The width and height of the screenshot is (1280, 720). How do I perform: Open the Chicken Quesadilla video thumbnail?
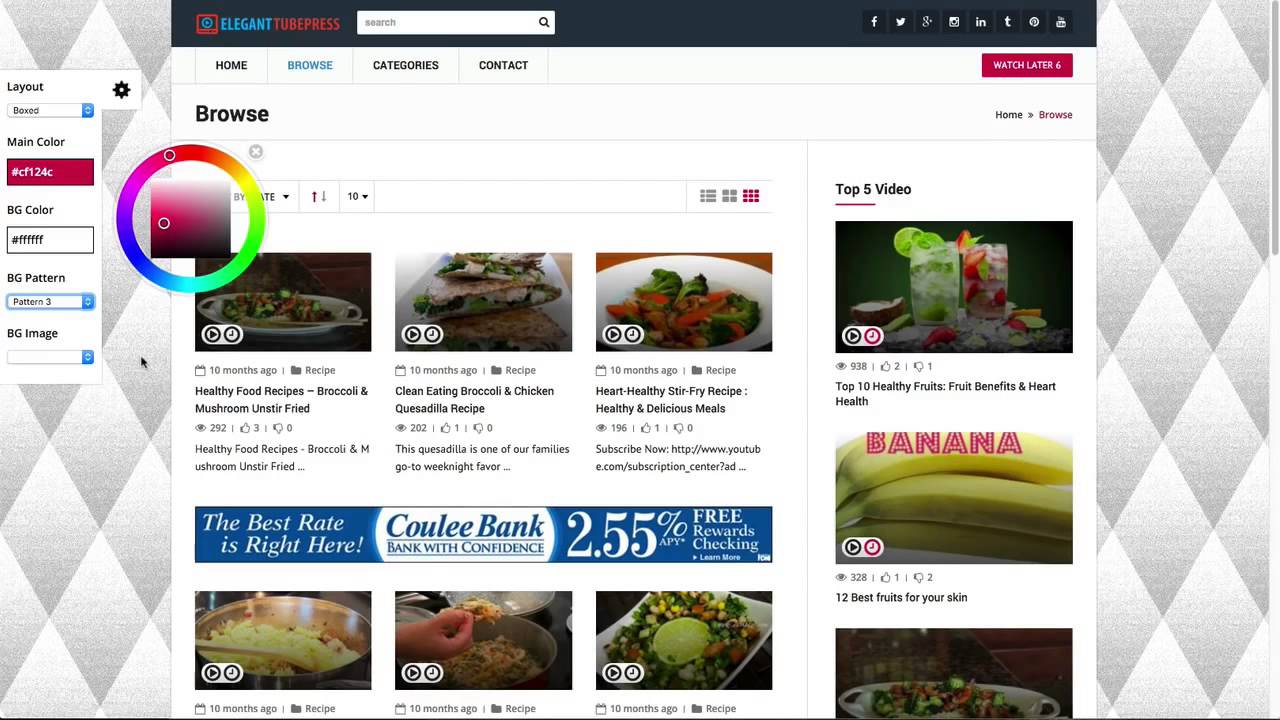tap(484, 302)
